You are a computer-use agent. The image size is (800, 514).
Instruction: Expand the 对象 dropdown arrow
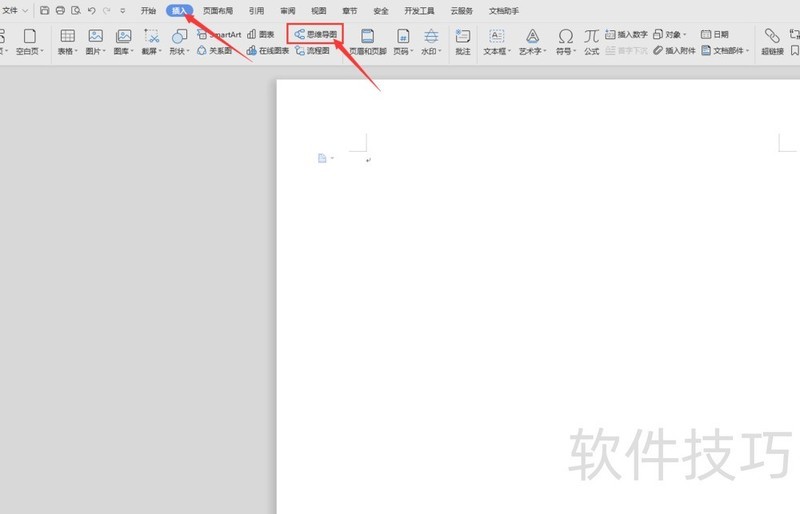[685, 35]
